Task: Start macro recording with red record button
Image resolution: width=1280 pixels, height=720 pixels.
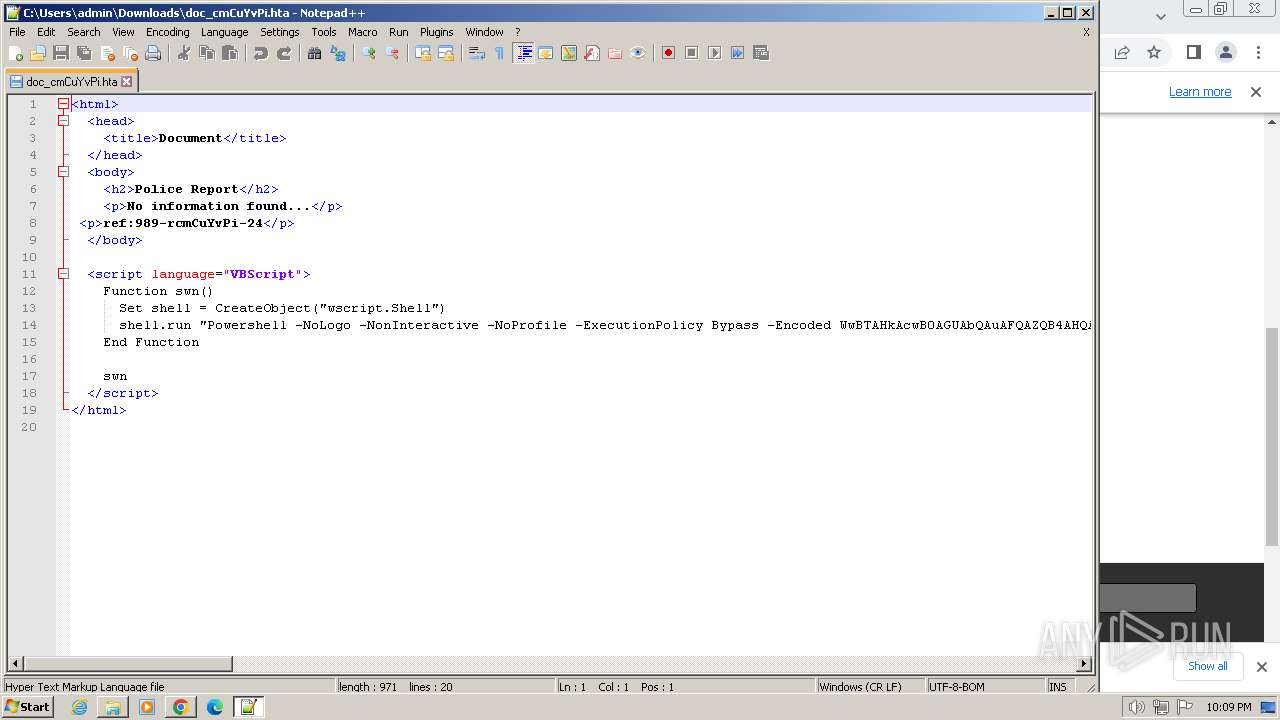Action: tap(669, 53)
